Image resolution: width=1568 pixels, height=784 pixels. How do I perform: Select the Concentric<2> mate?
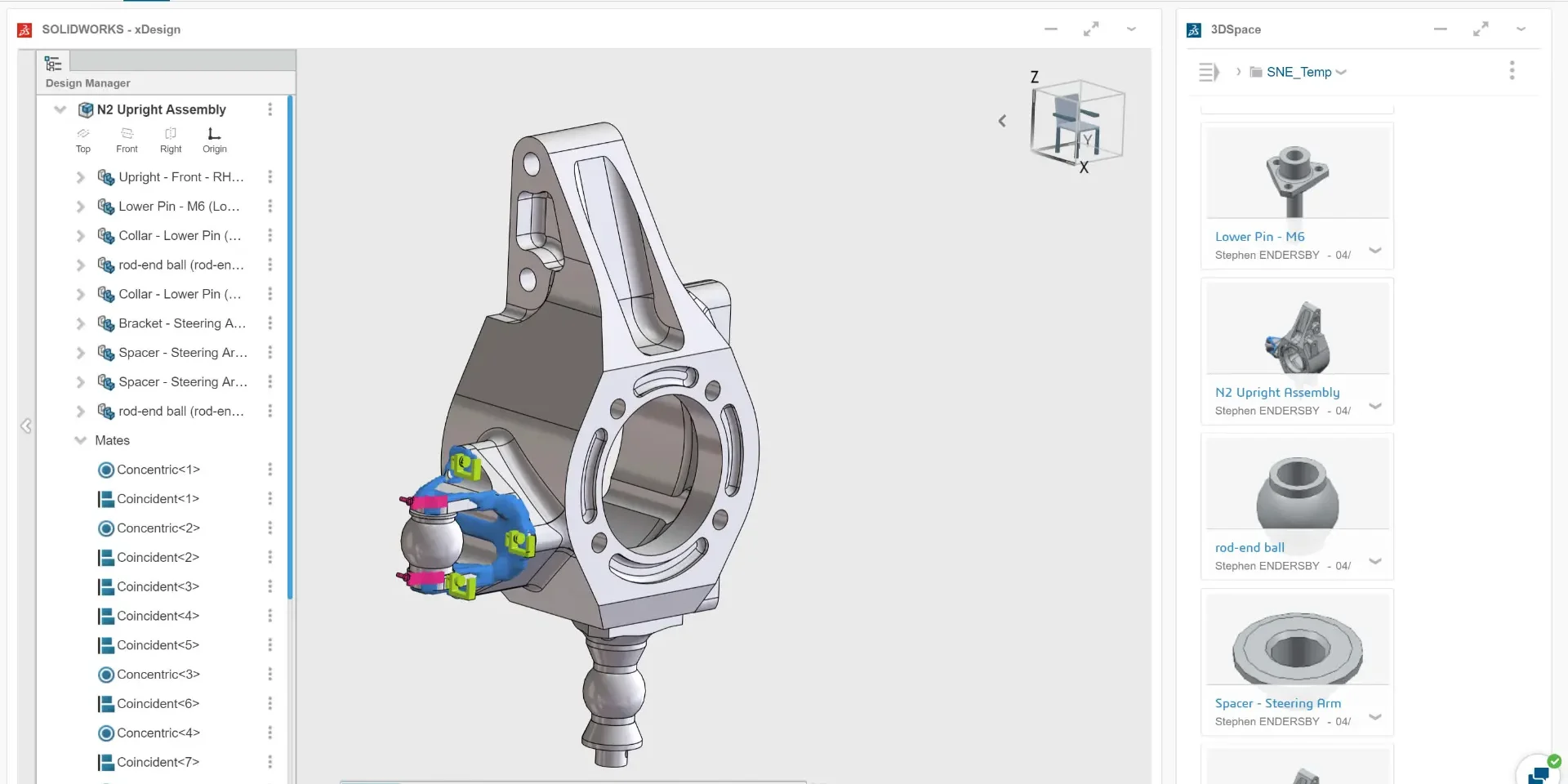(x=158, y=528)
